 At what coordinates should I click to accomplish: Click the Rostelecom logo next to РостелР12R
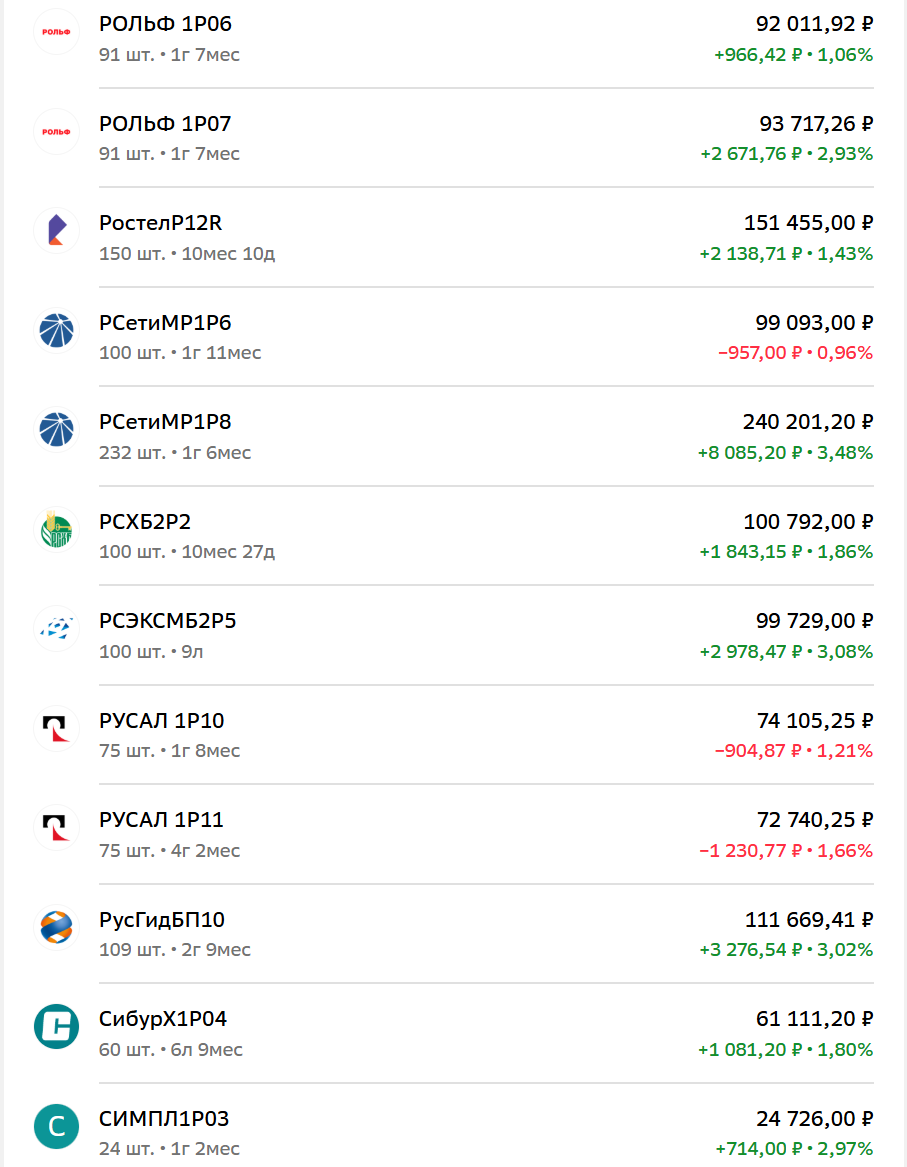tap(57, 231)
